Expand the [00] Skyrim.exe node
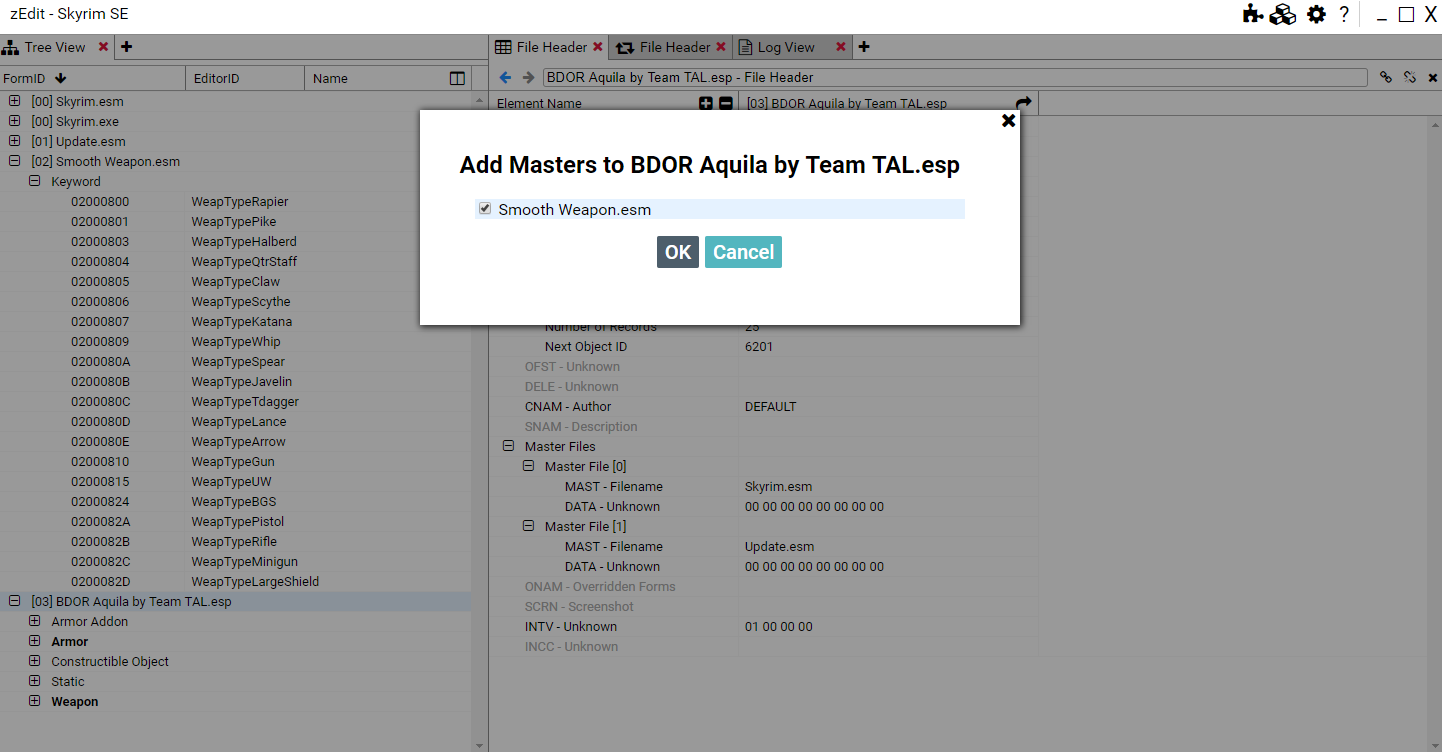The width and height of the screenshot is (1442, 752). 15,121
